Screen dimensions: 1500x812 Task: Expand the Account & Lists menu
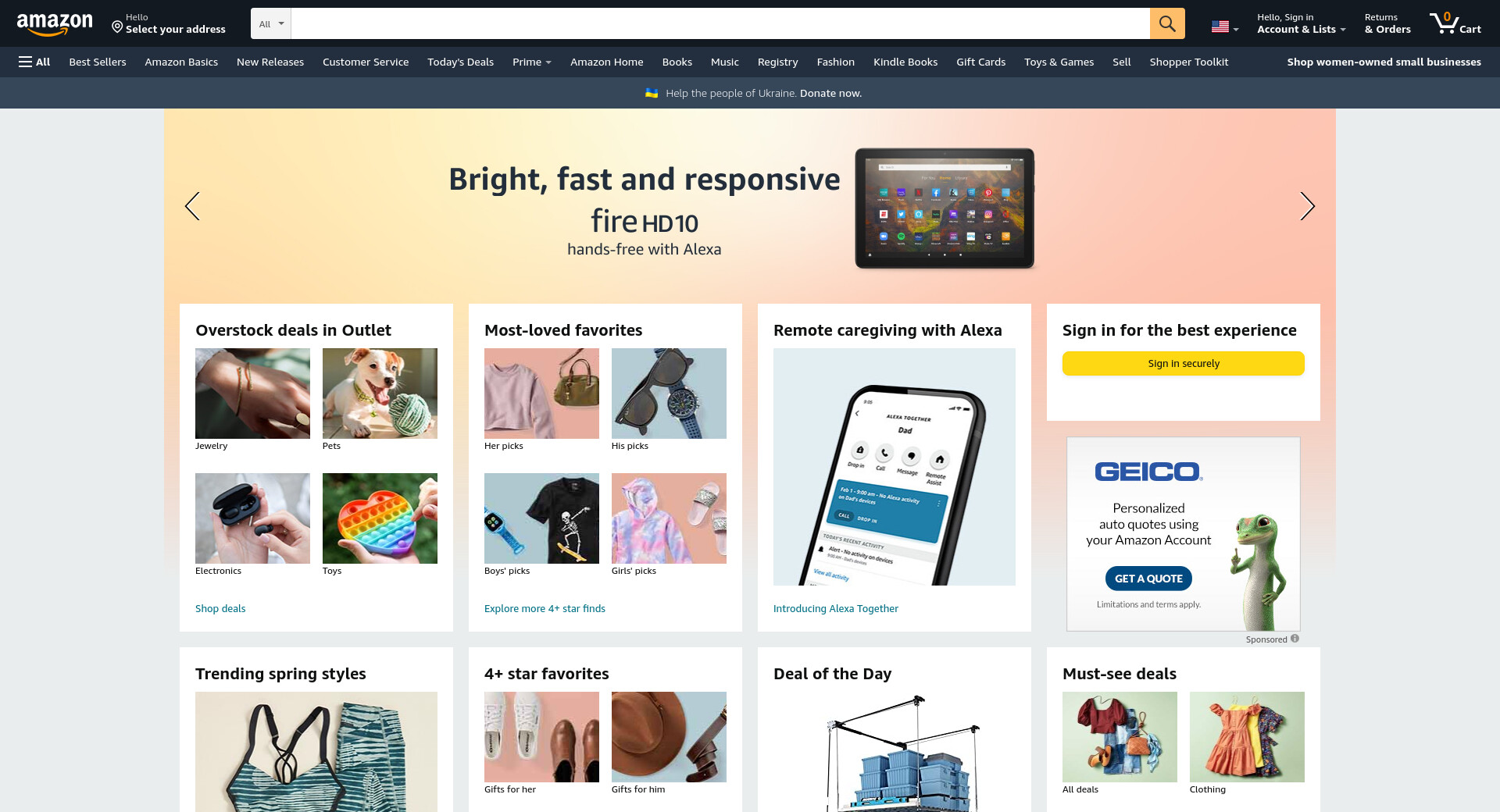tap(1301, 23)
